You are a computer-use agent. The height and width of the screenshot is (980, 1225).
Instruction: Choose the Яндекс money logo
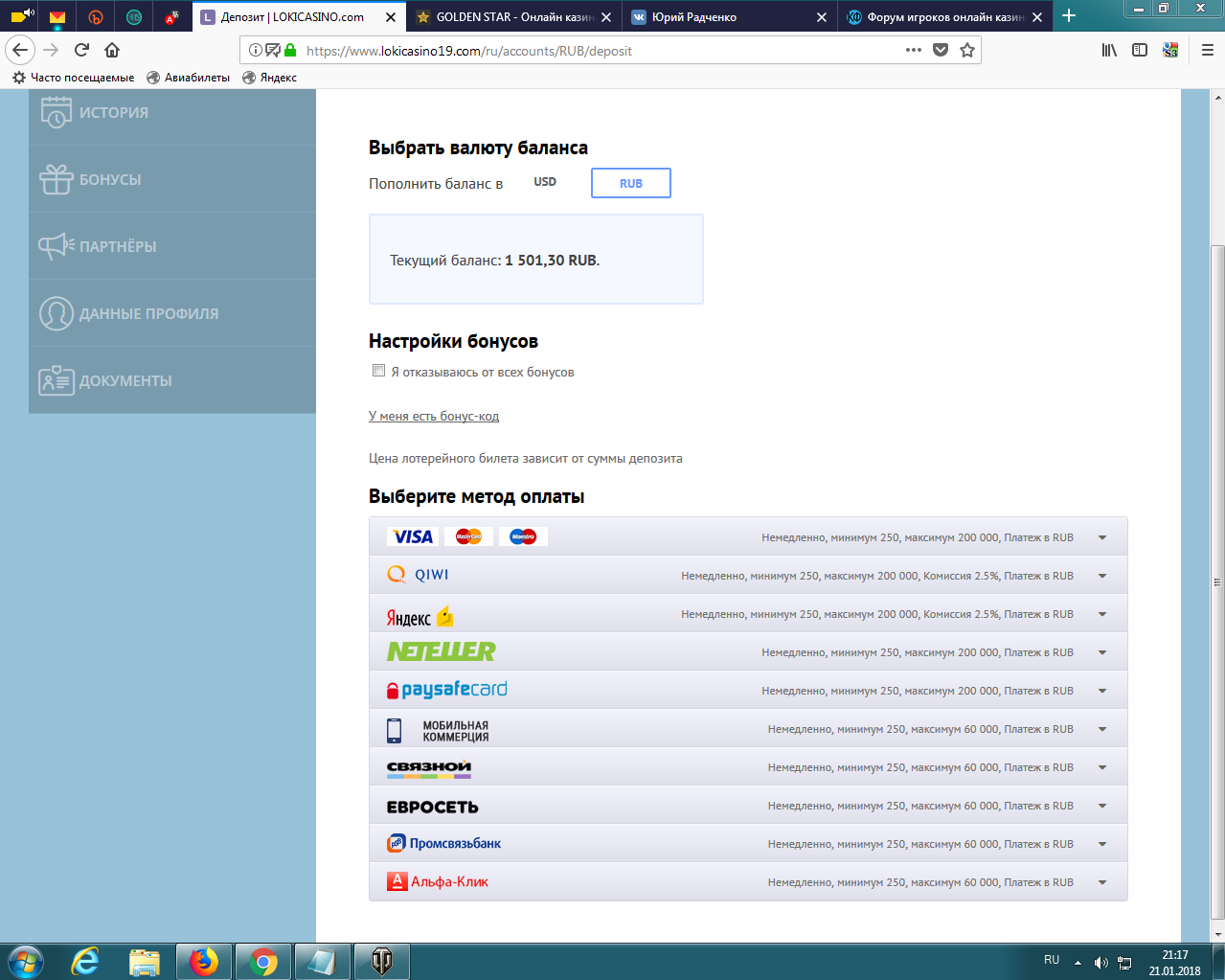tap(420, 616)
